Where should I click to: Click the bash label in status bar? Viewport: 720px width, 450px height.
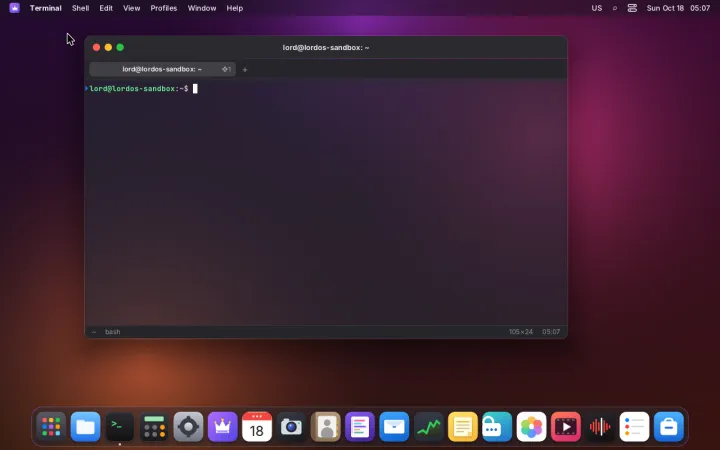click(x=112, y=332)
